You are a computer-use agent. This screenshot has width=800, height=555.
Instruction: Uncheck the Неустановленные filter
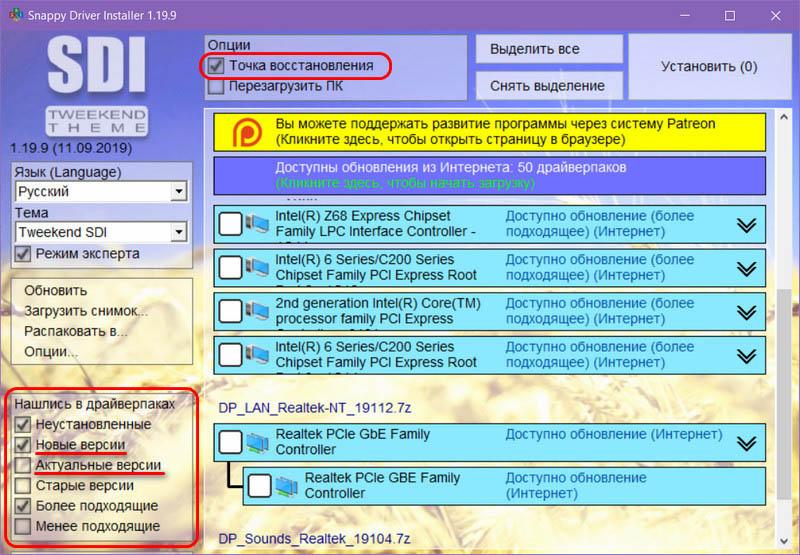click(x=23, y=424)
